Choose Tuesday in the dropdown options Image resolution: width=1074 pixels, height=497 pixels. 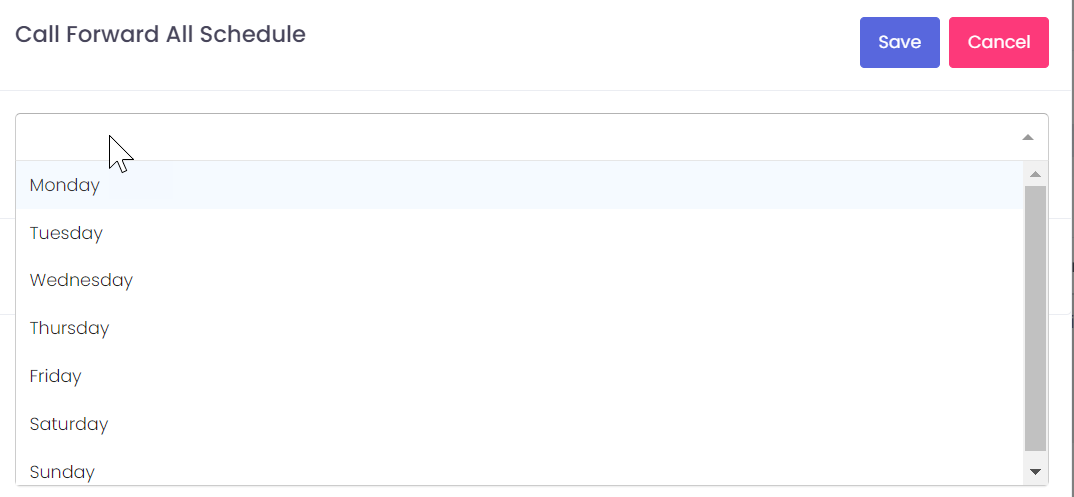[66, 233]
